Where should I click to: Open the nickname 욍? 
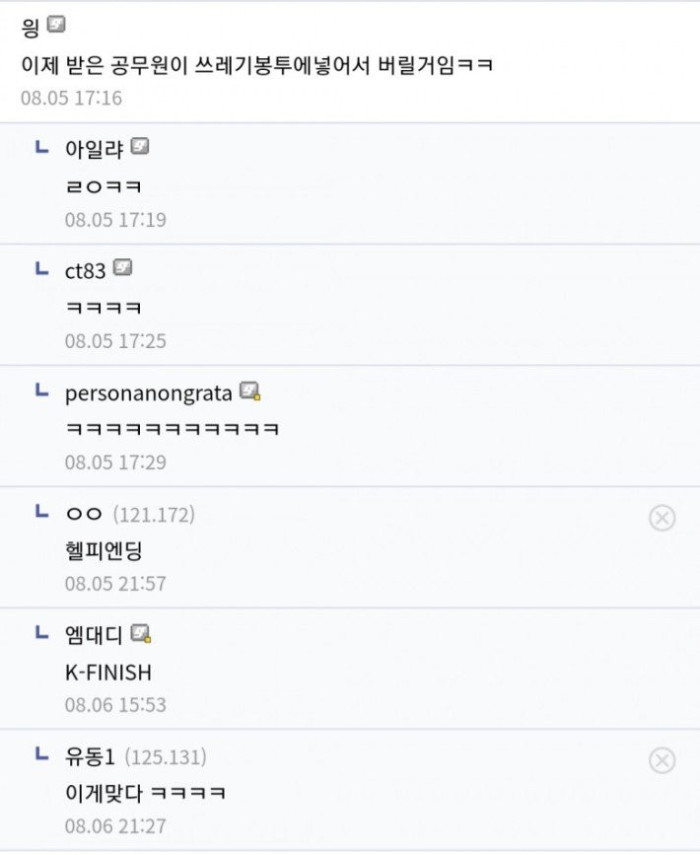tap(30, 27)
